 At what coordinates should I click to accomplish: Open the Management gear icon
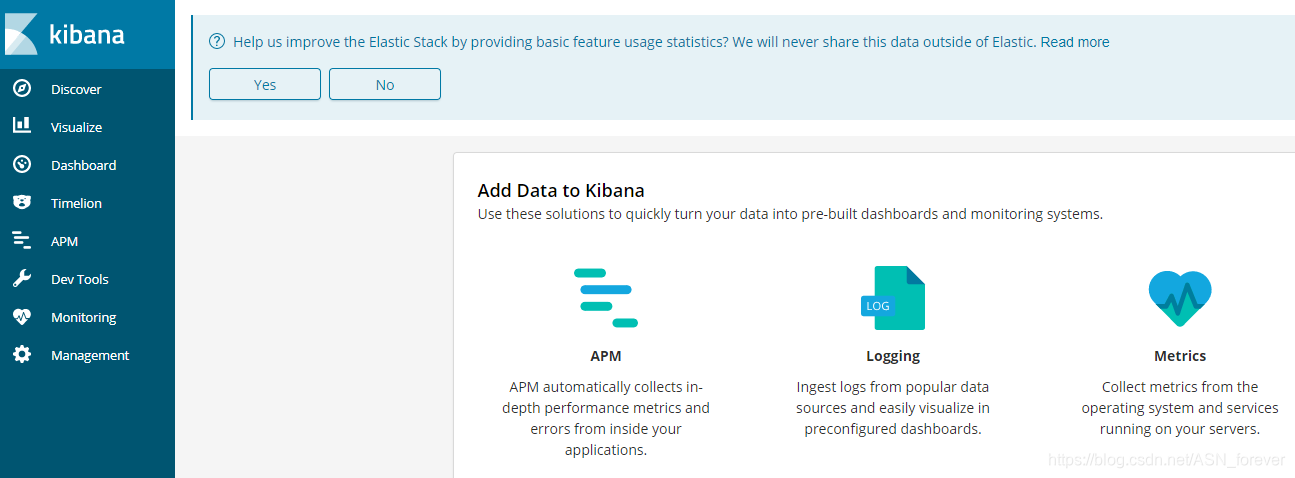22,354
